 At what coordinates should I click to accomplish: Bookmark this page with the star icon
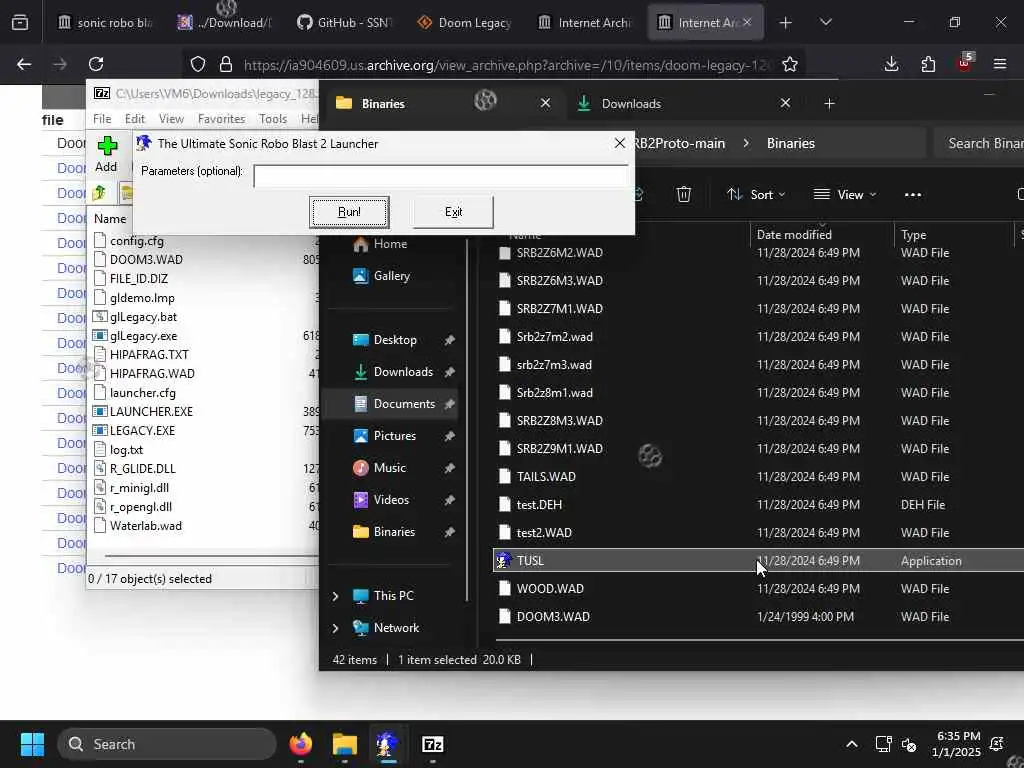click(x=790, y=64)
